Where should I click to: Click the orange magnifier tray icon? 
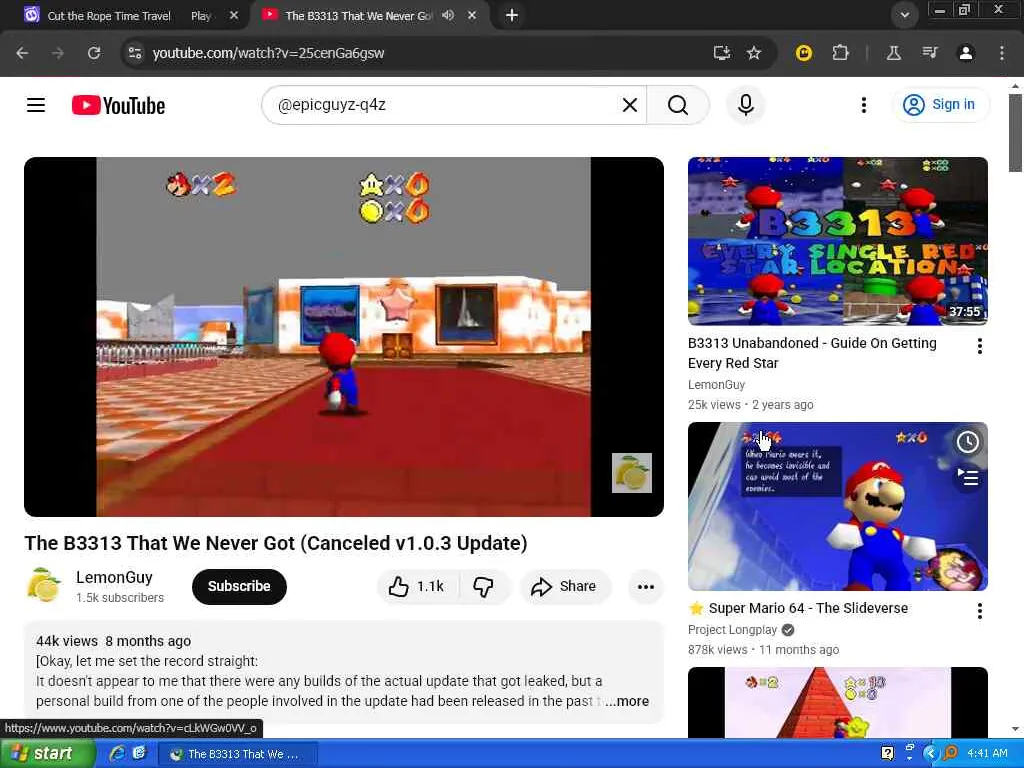tap(950, 754)
